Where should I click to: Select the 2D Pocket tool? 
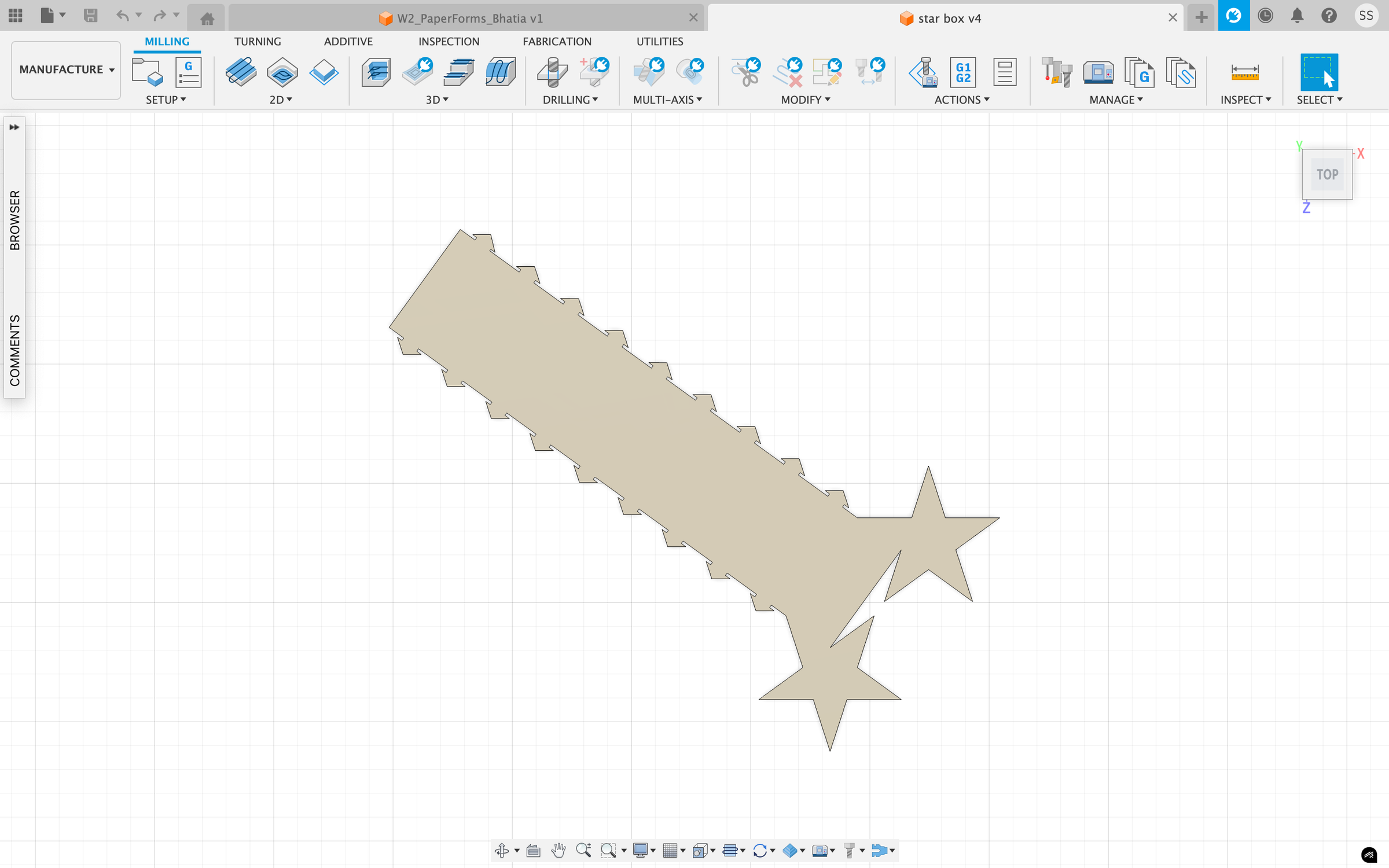point(282,72)
